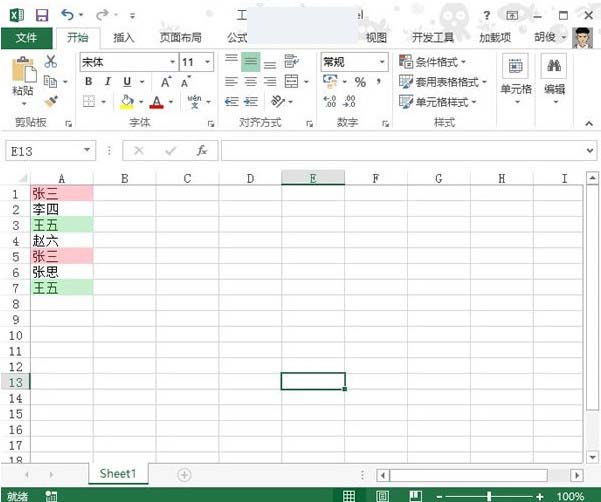
Task: Open the 单元格 cells group dropdown
Action: 516,81
